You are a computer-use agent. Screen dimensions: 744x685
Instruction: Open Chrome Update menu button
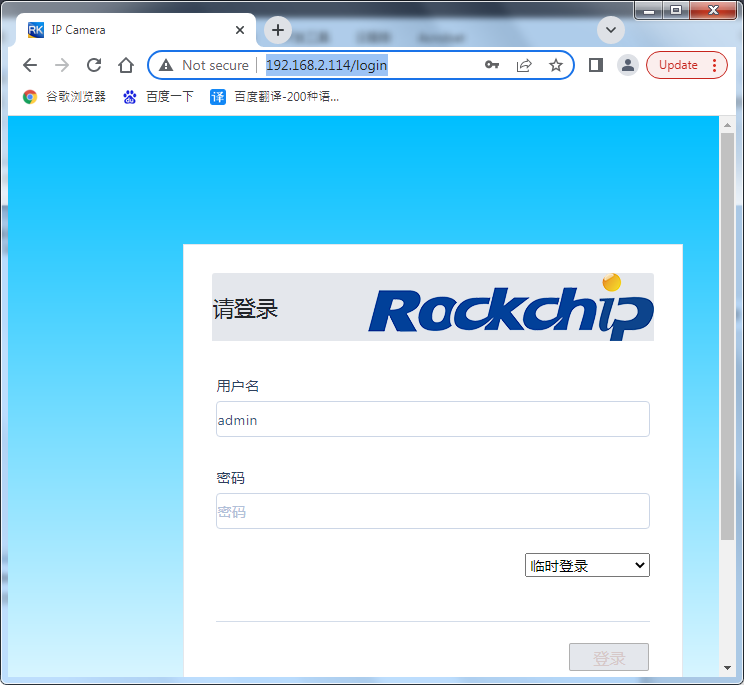tap(686, 65)
